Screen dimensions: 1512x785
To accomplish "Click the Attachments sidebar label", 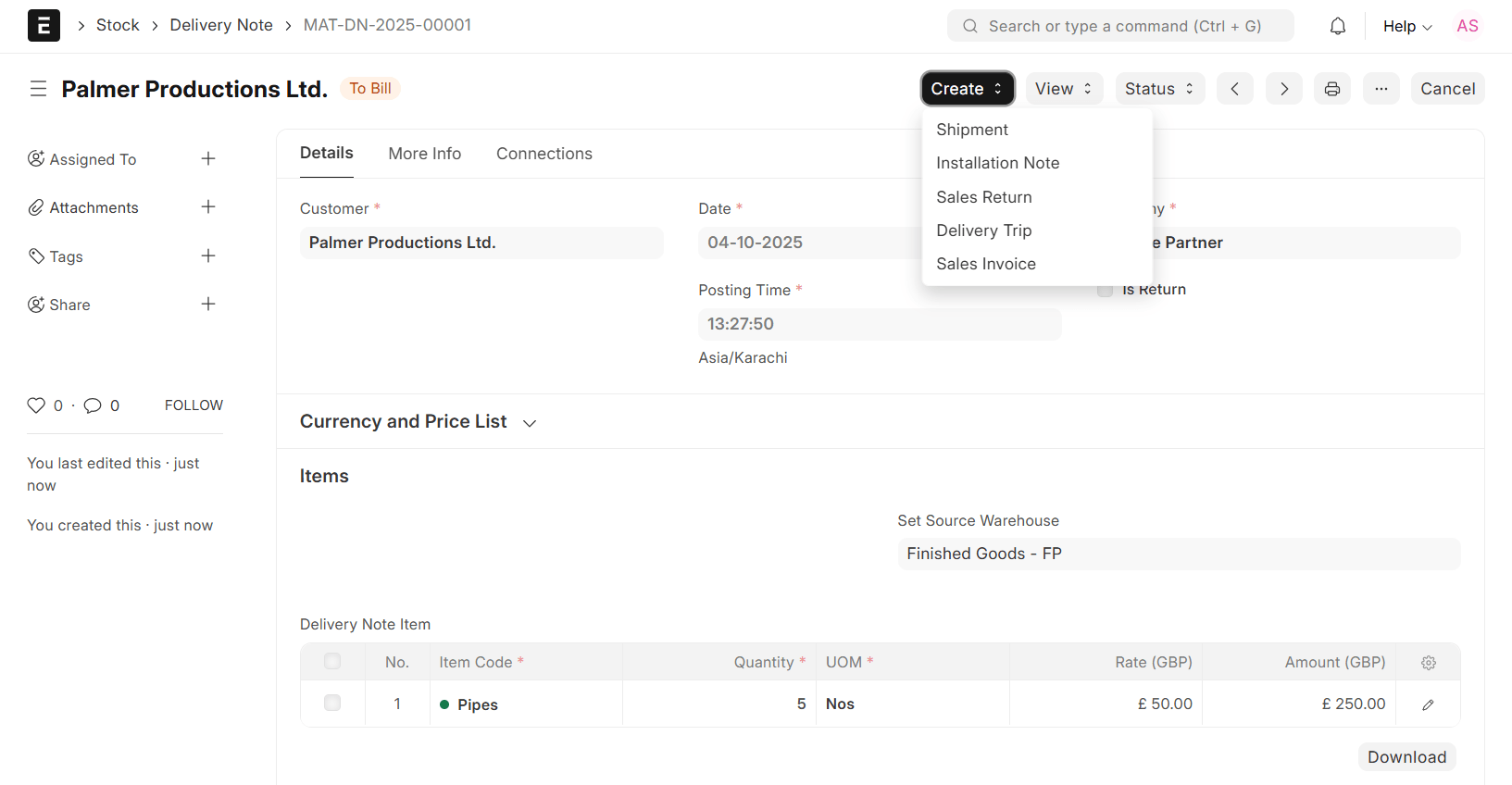I will click(94, 207).
